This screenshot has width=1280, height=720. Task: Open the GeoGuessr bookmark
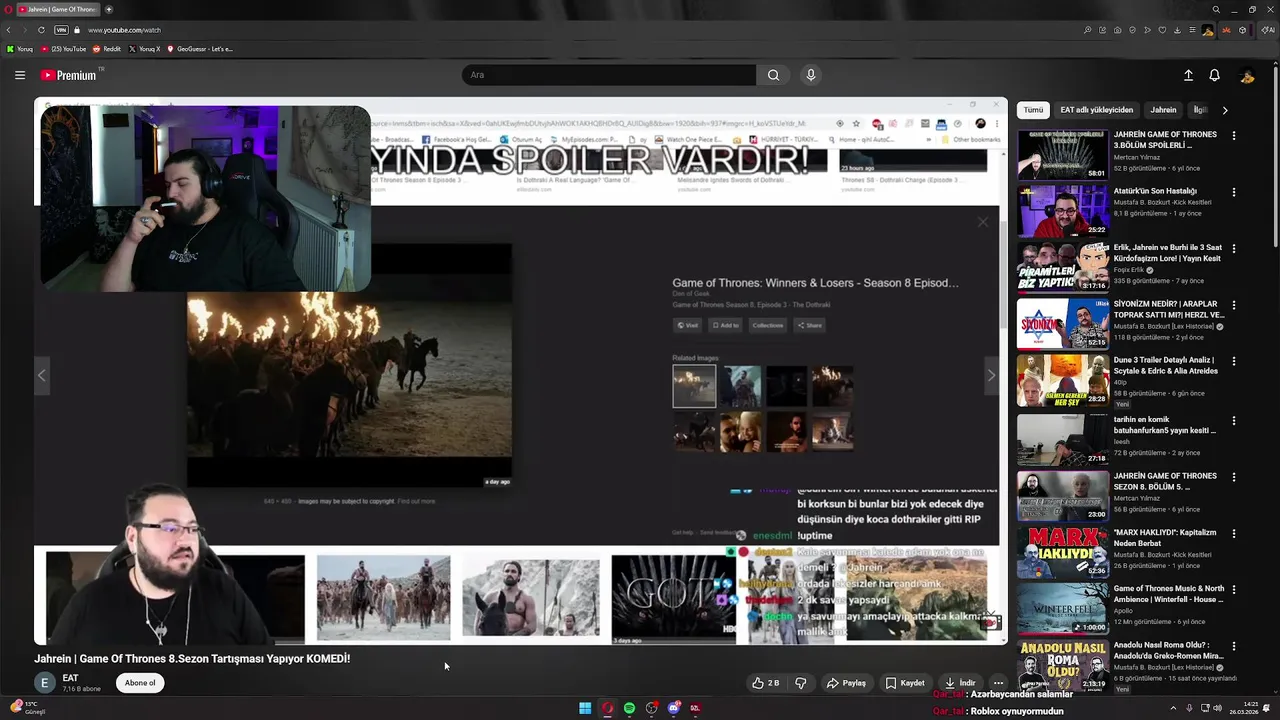200,49
